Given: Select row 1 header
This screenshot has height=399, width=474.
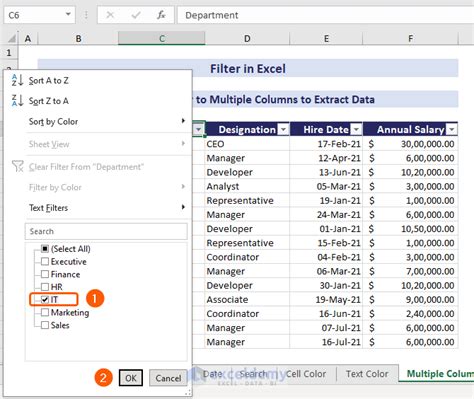Looking at the screenshot, I should point(9,53).
